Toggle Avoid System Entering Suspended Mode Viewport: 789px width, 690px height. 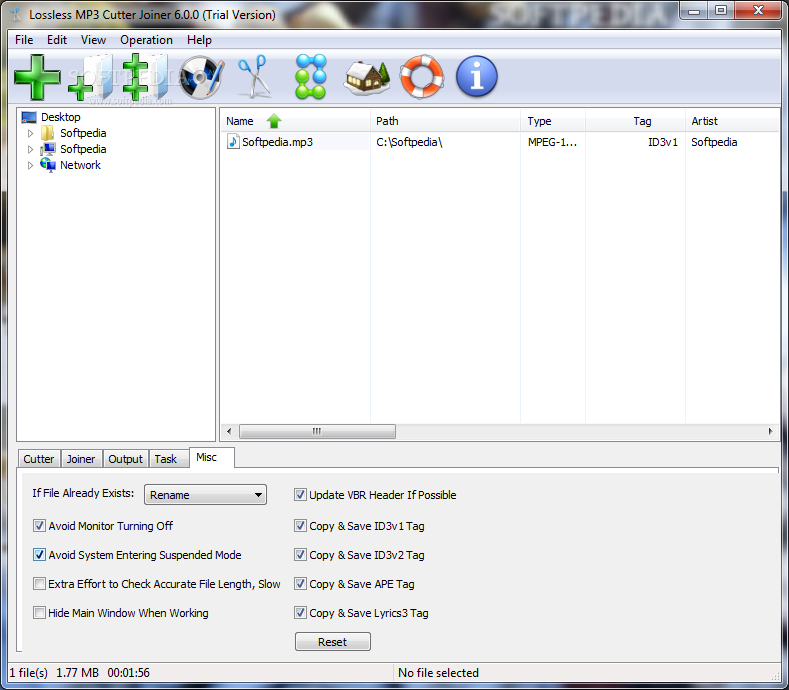(39, 555)
